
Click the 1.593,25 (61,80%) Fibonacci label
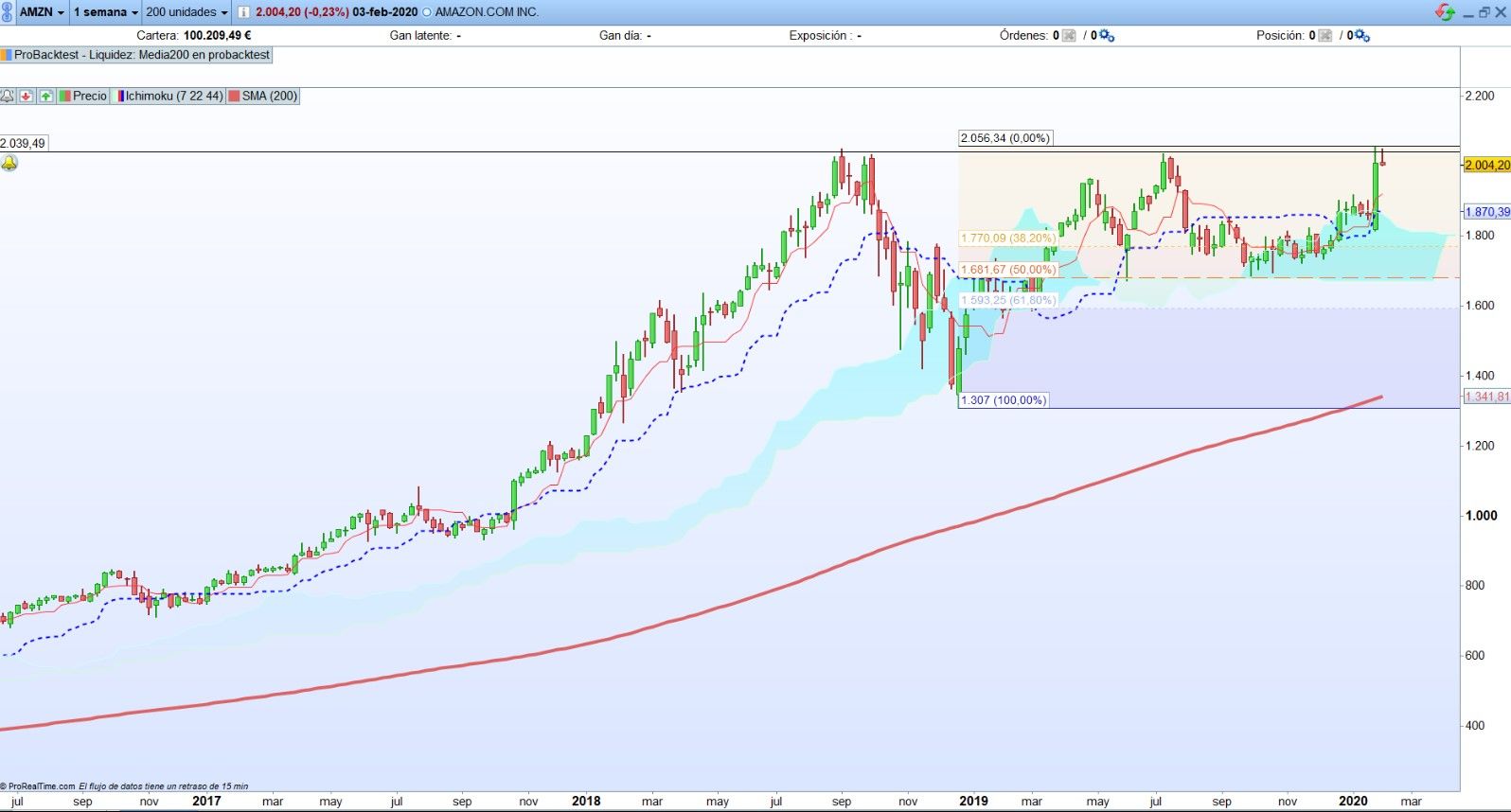pyautogui.click(x=1007, y=300)
